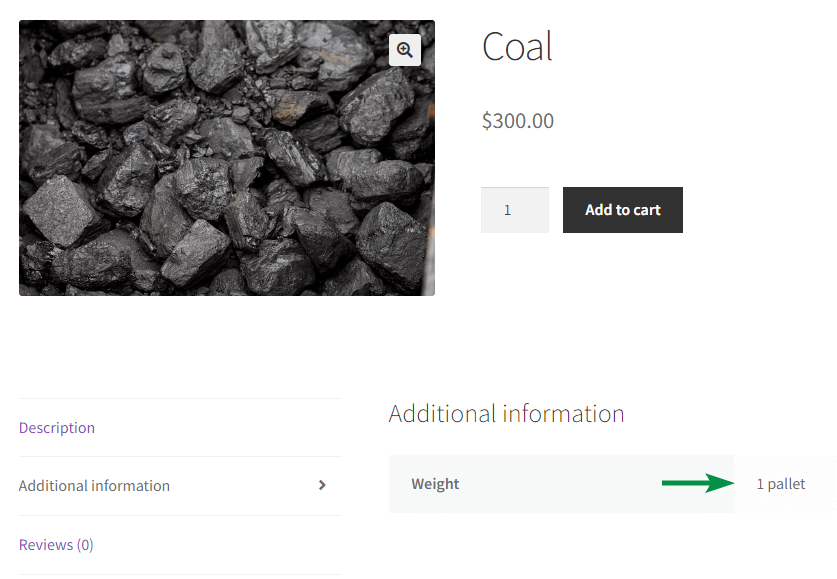837x579 pixels.
Task: Click the Weight attribute label
Action: [435, 484]
